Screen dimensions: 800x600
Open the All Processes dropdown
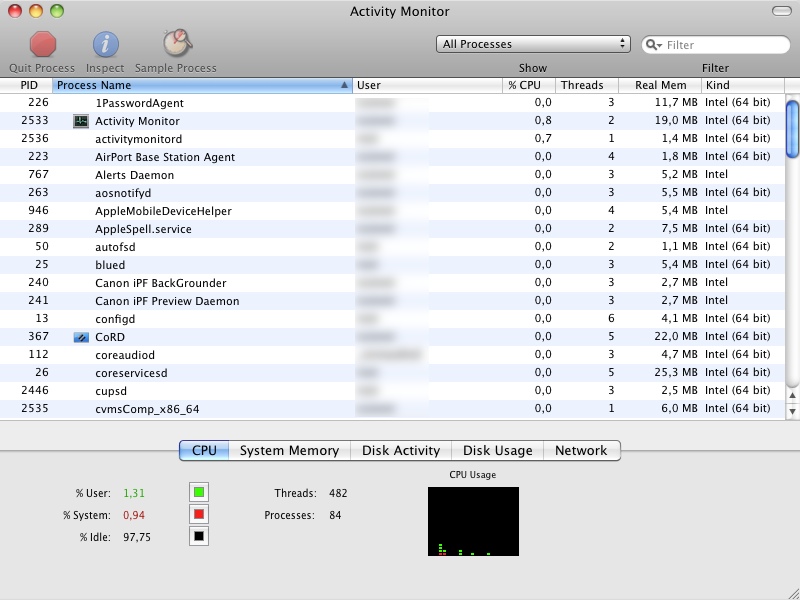(533, 44)
